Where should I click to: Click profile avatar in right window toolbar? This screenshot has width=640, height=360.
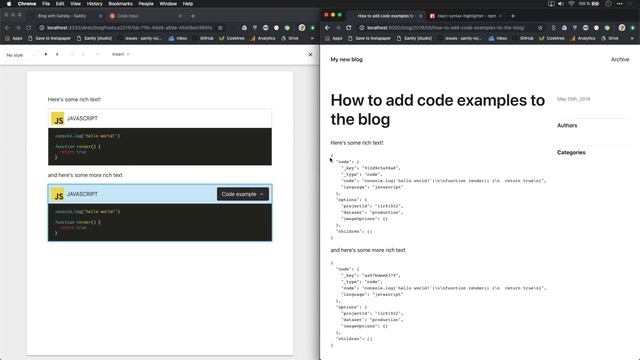(622, 28)
